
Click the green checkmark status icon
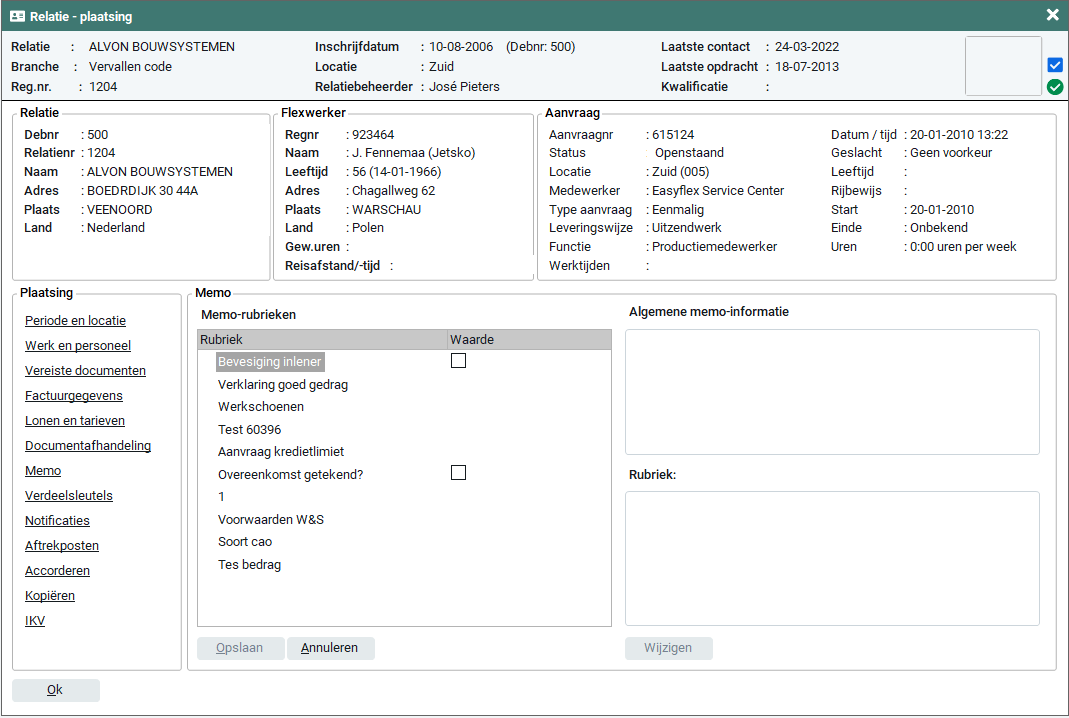(1055, 87)
